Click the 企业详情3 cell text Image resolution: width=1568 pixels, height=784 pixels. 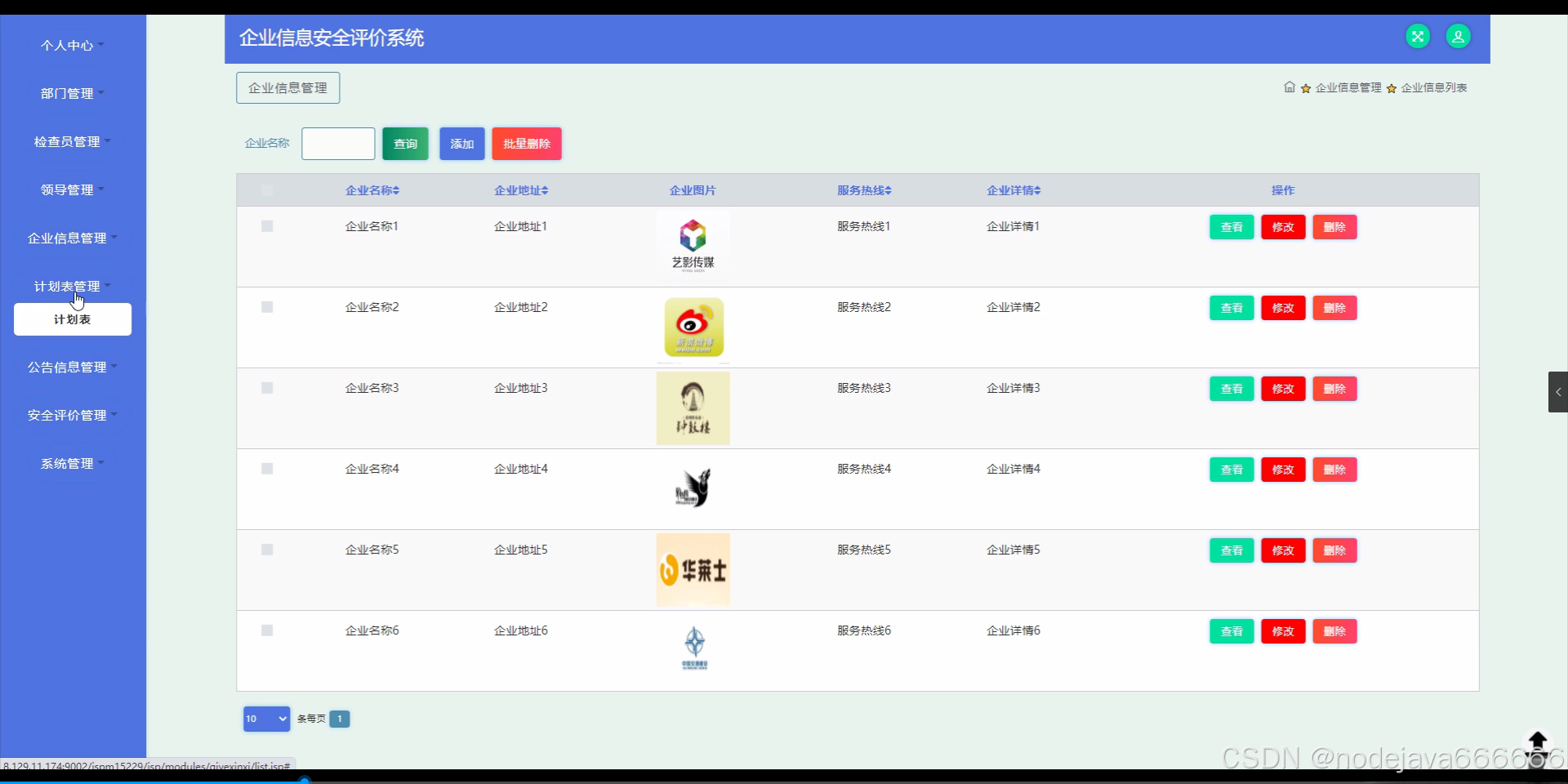click(x=1013, y=388)
